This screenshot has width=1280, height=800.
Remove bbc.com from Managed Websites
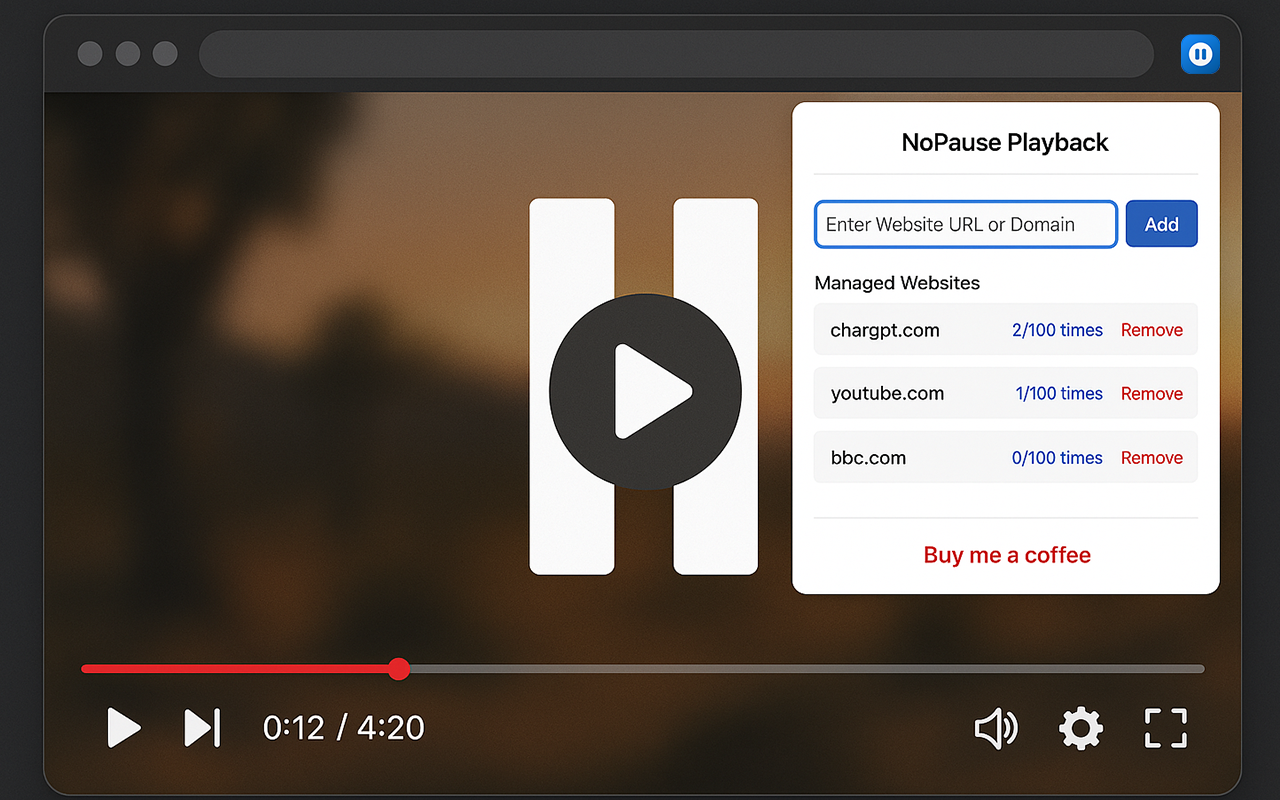click(x=1152, y=457)
